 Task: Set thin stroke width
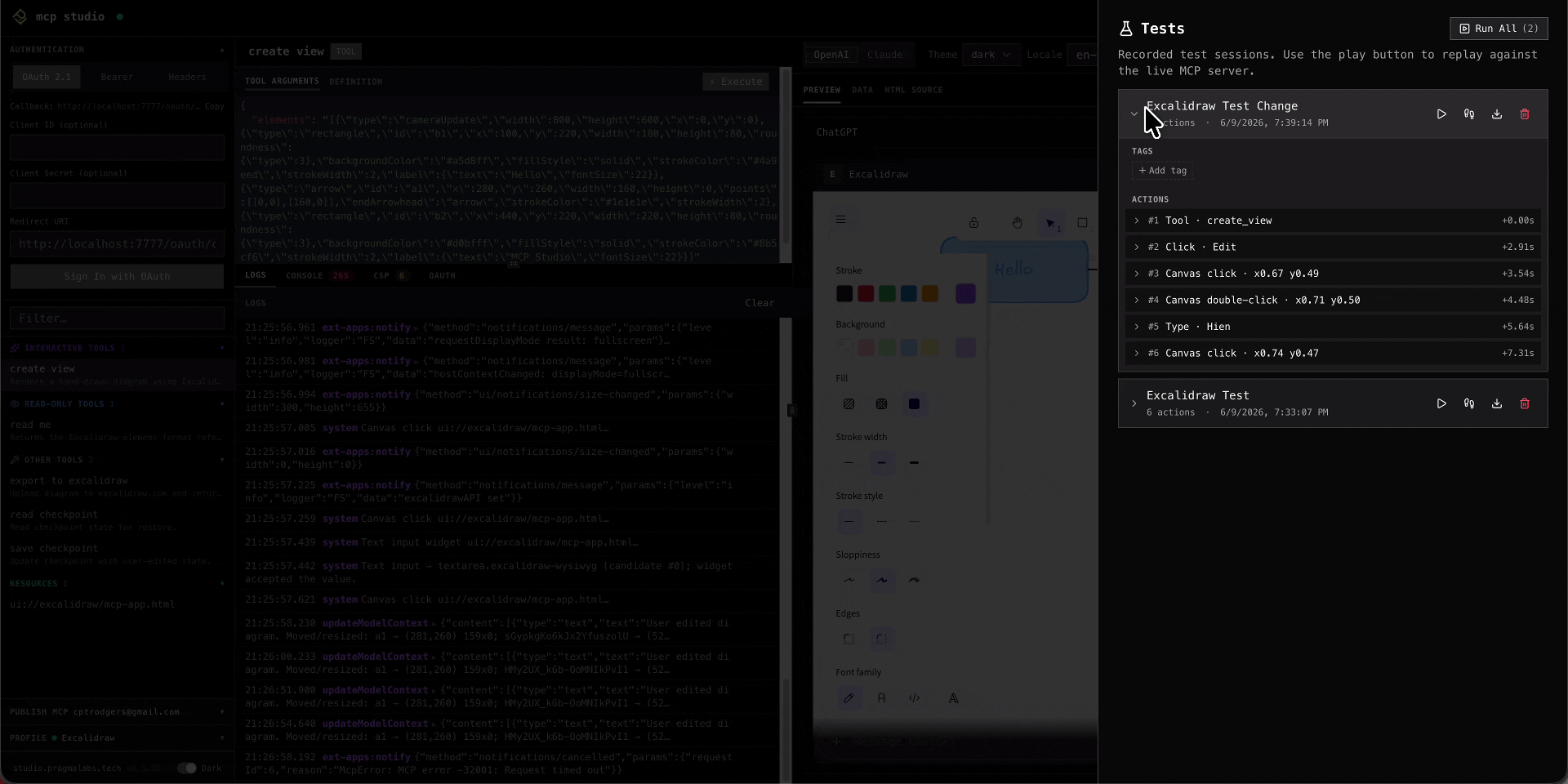849,463
